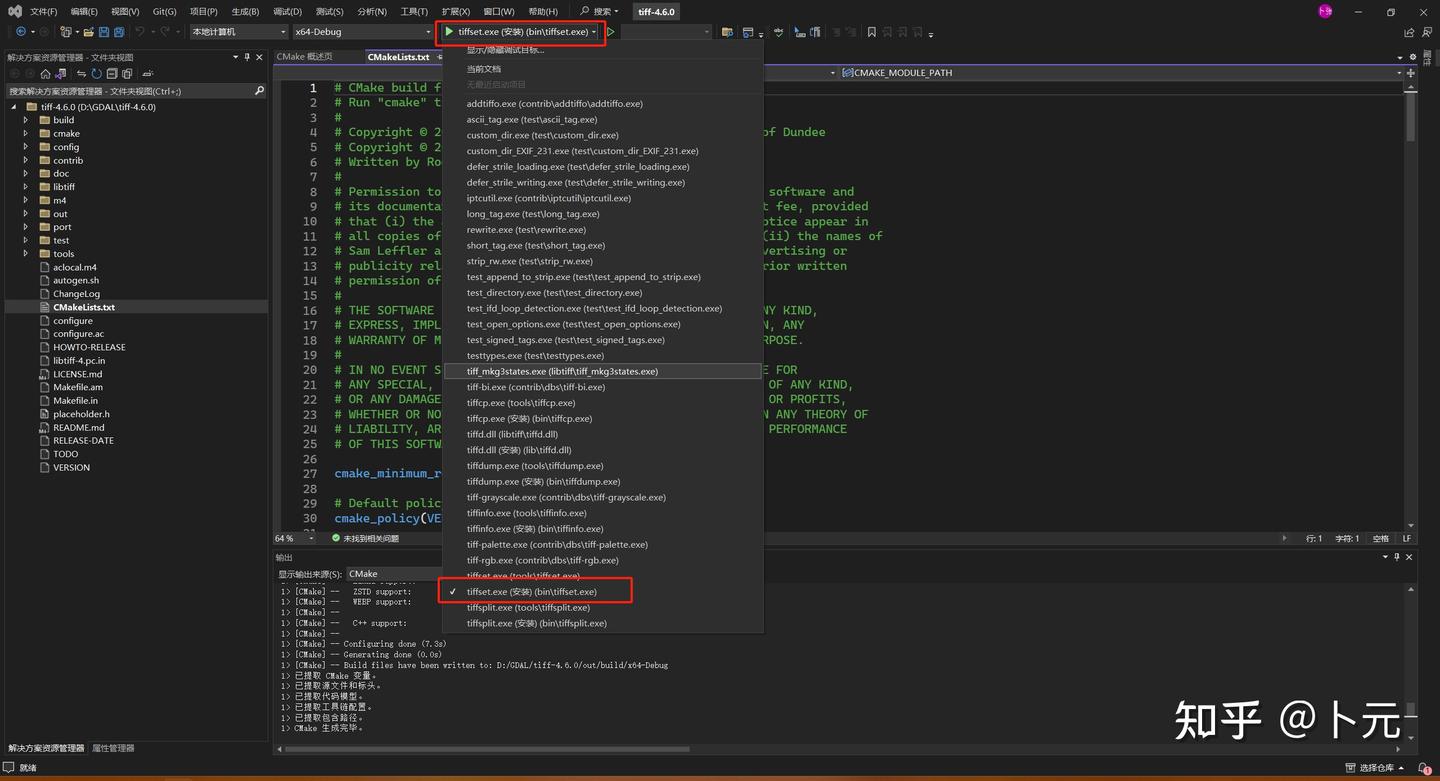Click the bookmark icon in the toolbar
This screenshot has width=1440, height=781.
click(x=871, y=32)
